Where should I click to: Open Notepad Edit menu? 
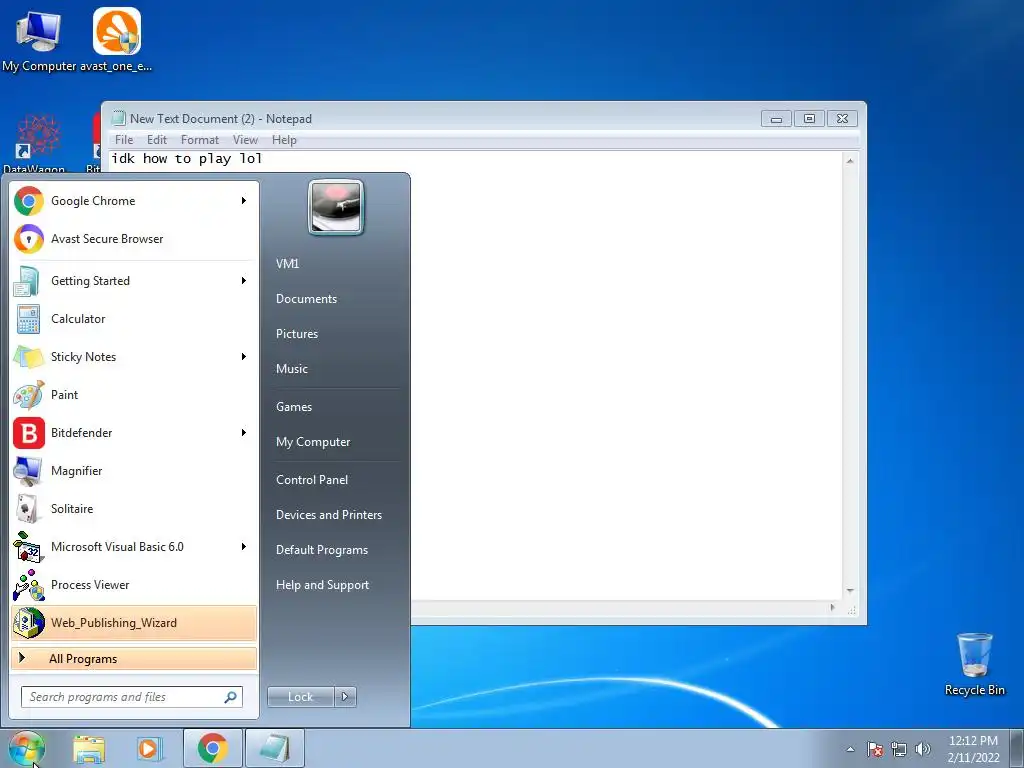pyautogui.click(x=157, y=140)
